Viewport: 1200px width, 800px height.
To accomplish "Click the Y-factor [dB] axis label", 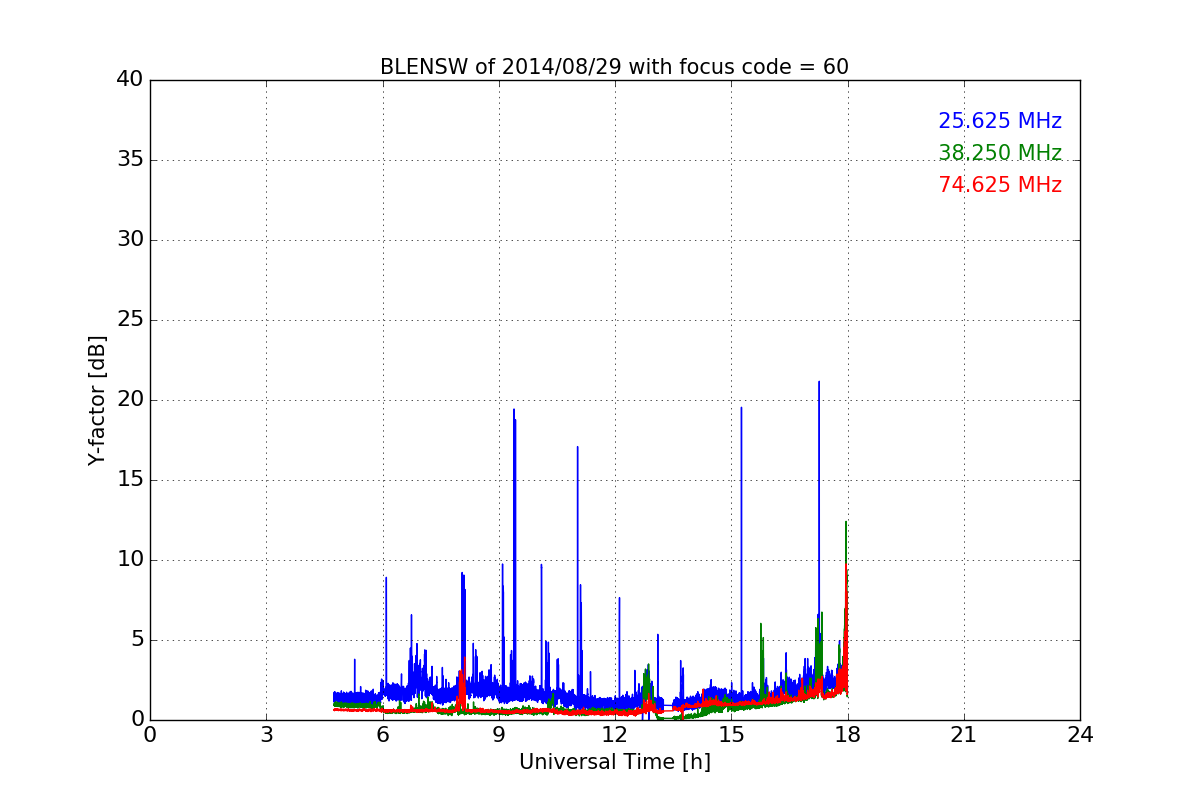I will pos(97,400).
